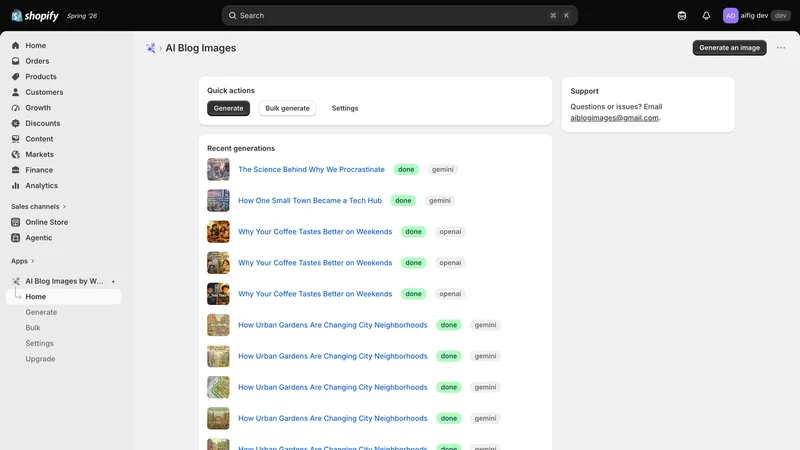Click the dev badge beside account name

[x=780, y=16]
